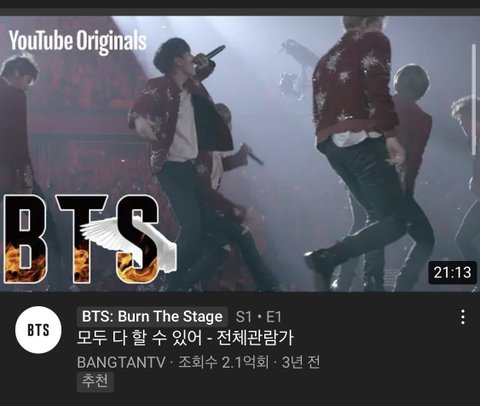Open the BTS: Burn The Stage series chip
Screen dimensions: 480x406
tap(152, 316)
